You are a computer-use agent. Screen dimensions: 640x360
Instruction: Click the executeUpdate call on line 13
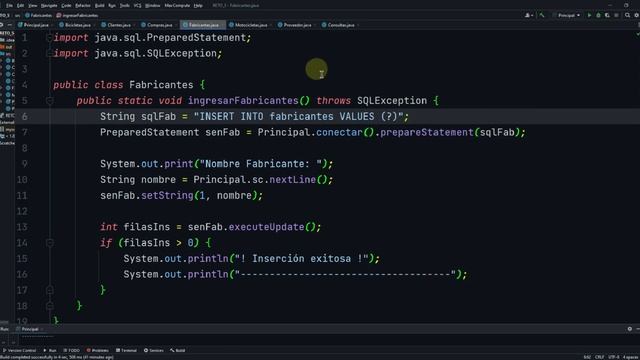tap(266, 227)
